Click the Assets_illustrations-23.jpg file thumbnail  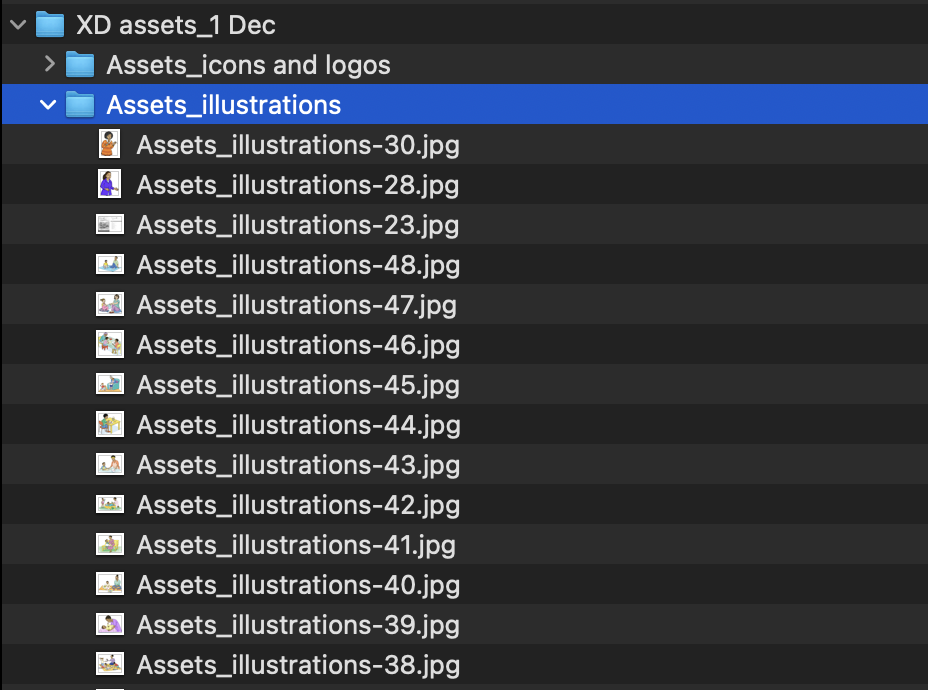tap(109, 225)
